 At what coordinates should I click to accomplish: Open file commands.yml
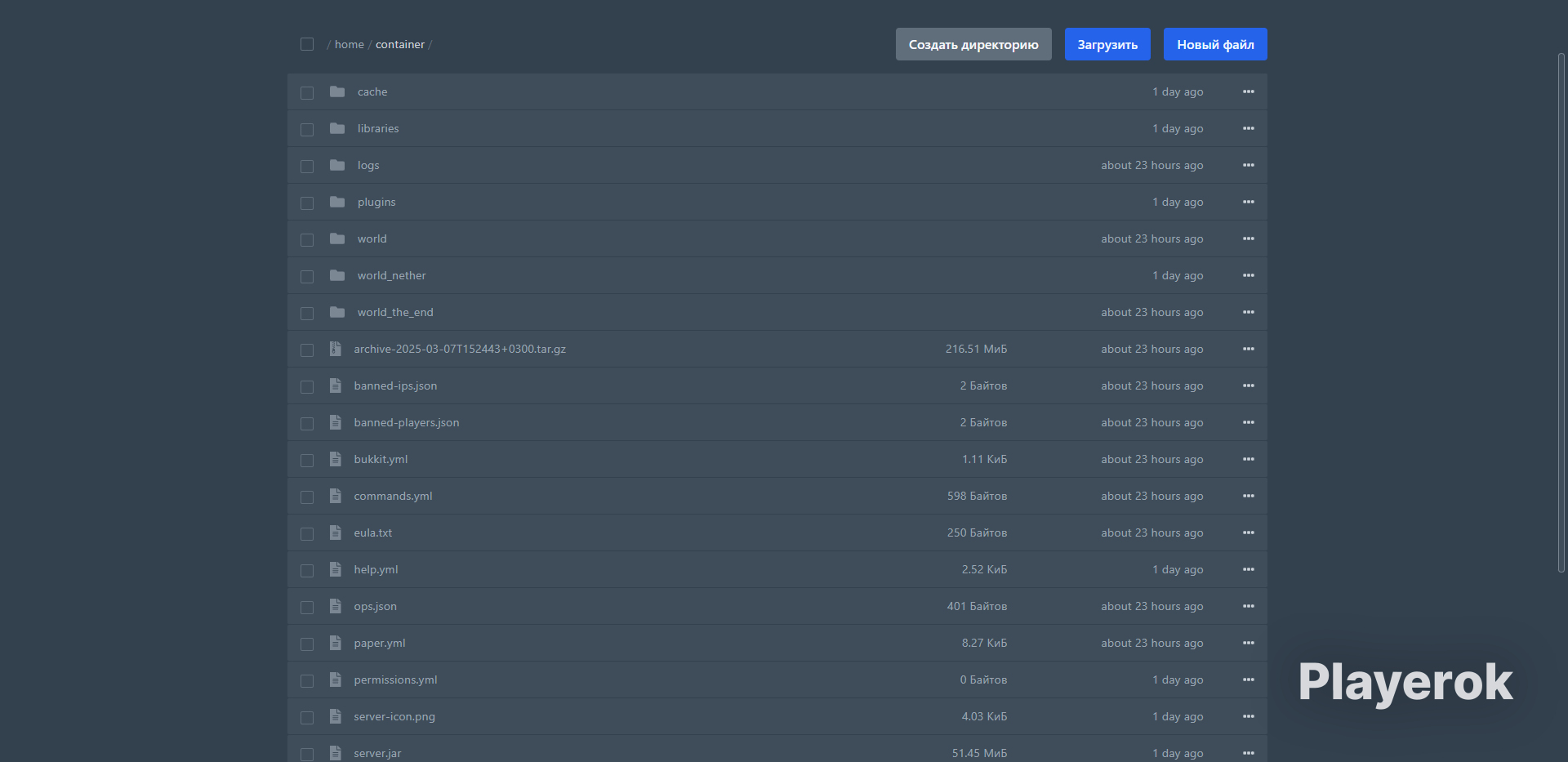[393, 496]
